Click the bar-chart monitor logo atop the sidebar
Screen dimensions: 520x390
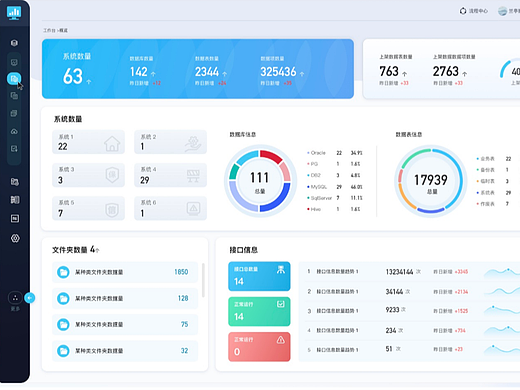(14, 13)
